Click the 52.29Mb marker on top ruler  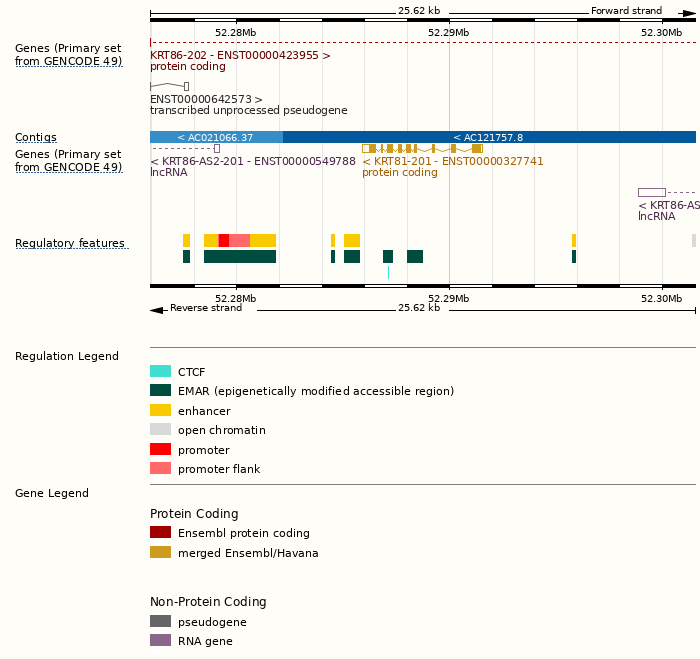coord(448,32)
